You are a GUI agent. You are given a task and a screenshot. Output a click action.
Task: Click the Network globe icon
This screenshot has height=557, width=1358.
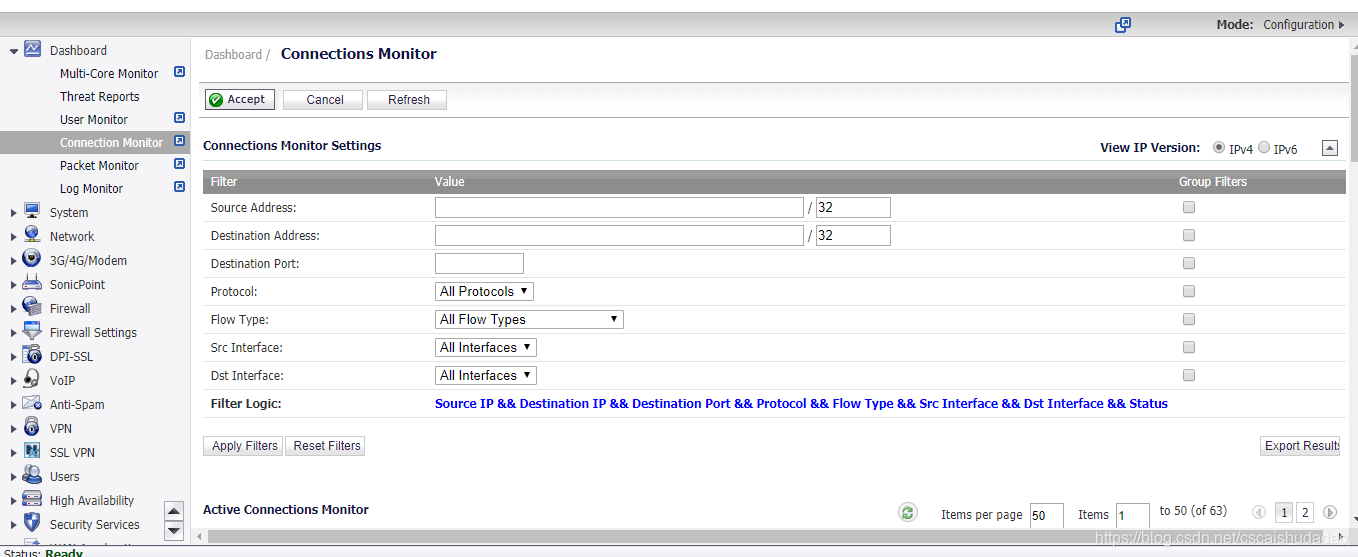(32, 235)
